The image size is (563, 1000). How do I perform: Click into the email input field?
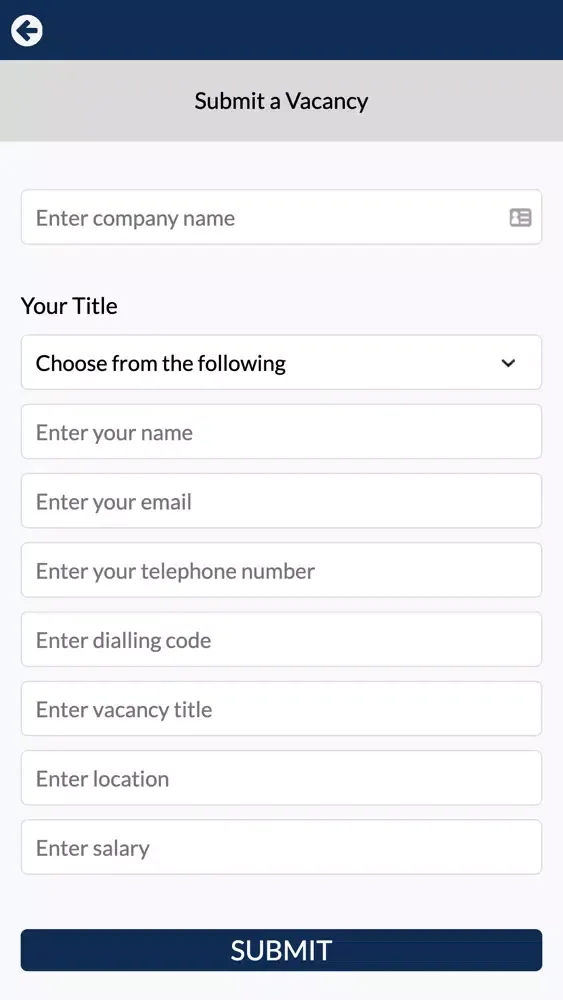coord(281,501)
